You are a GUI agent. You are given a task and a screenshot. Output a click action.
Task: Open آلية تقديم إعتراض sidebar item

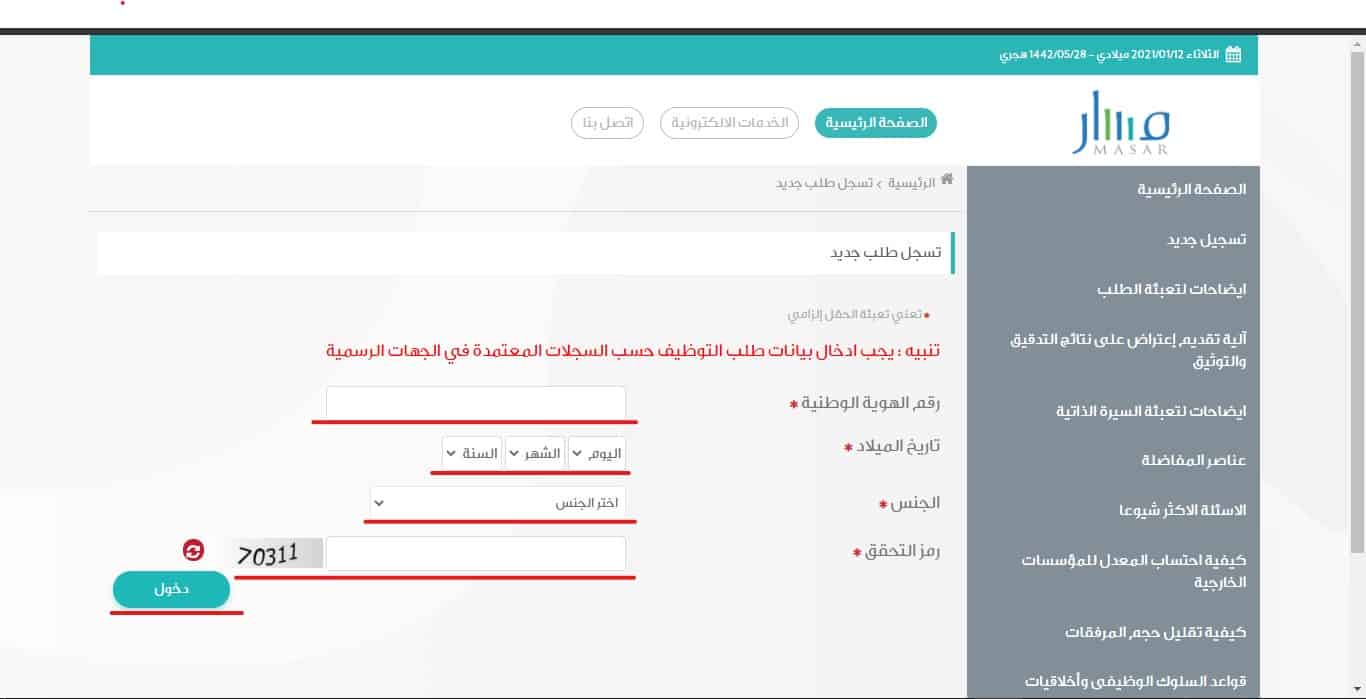coord(1129,350)
